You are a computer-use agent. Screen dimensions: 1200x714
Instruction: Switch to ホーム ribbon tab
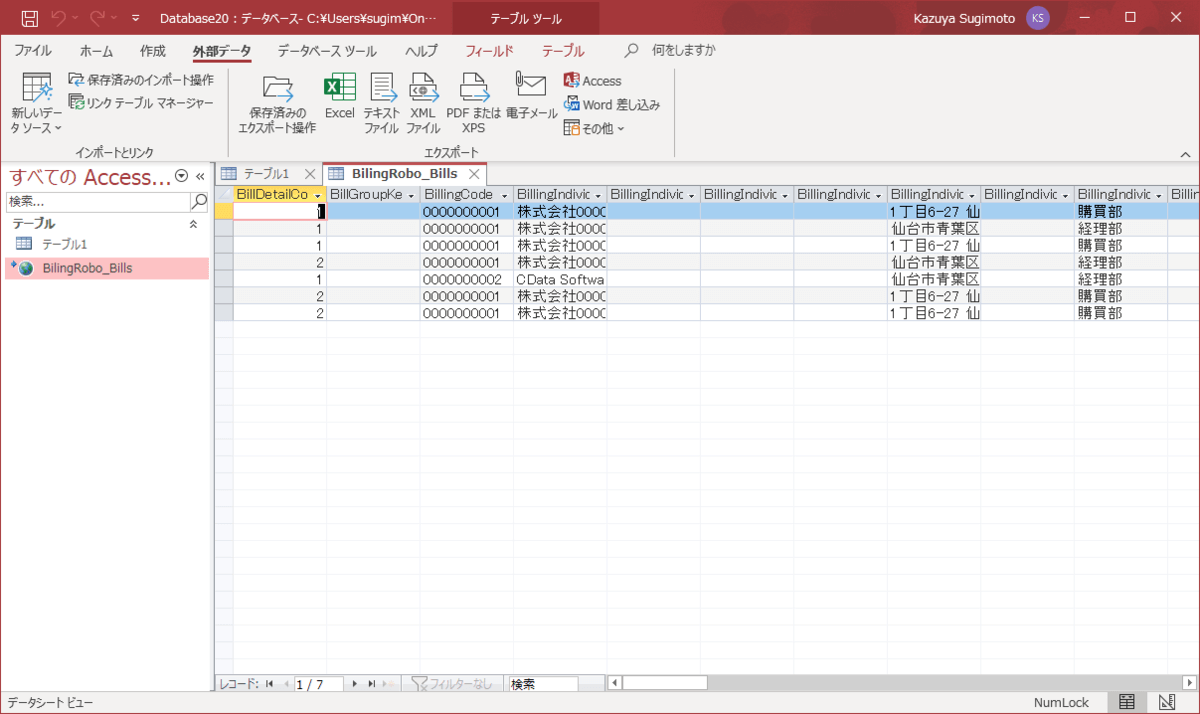[97, 51]
